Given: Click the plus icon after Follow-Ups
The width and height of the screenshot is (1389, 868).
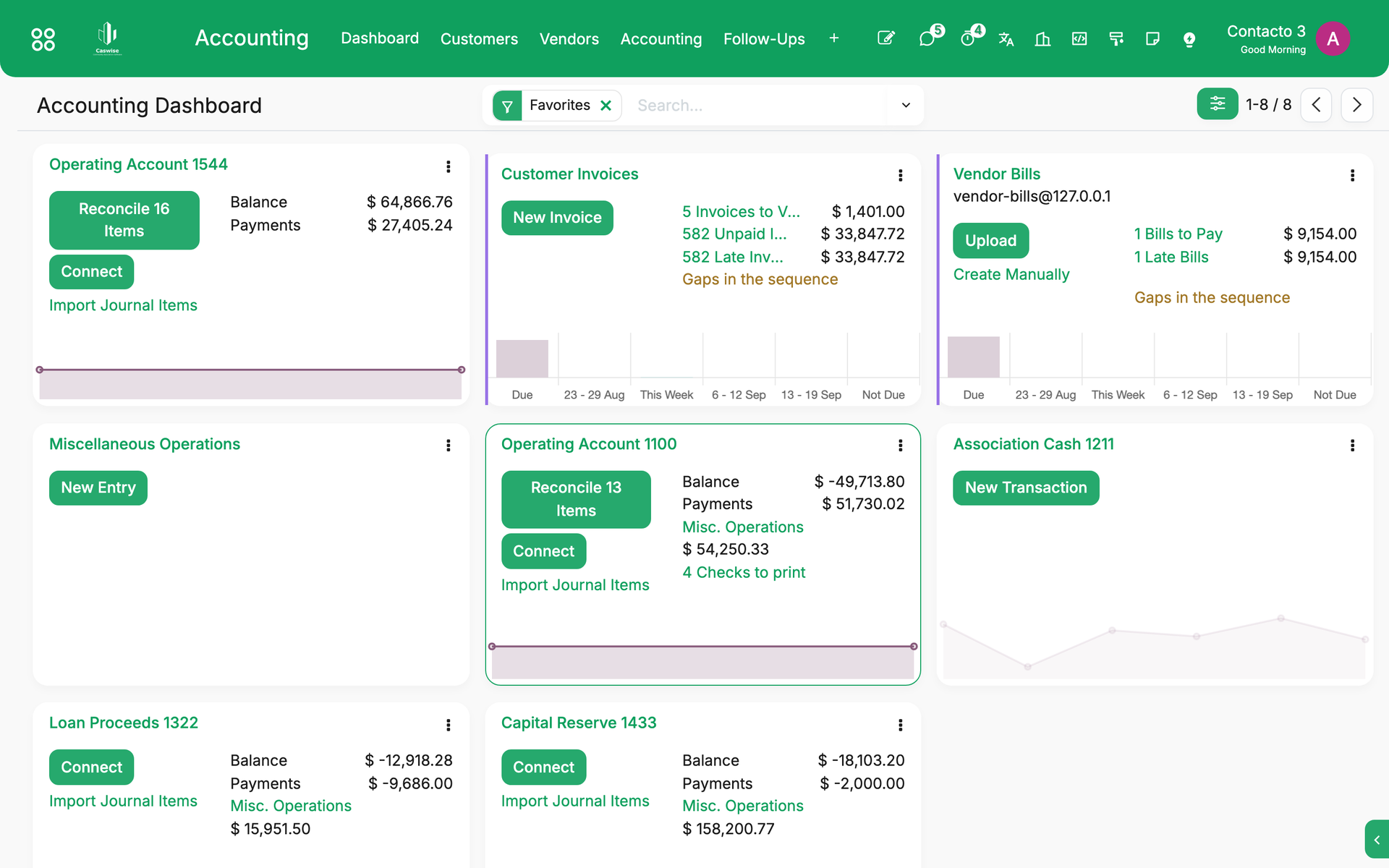Looking at the screenshot, I should (834, 38).
